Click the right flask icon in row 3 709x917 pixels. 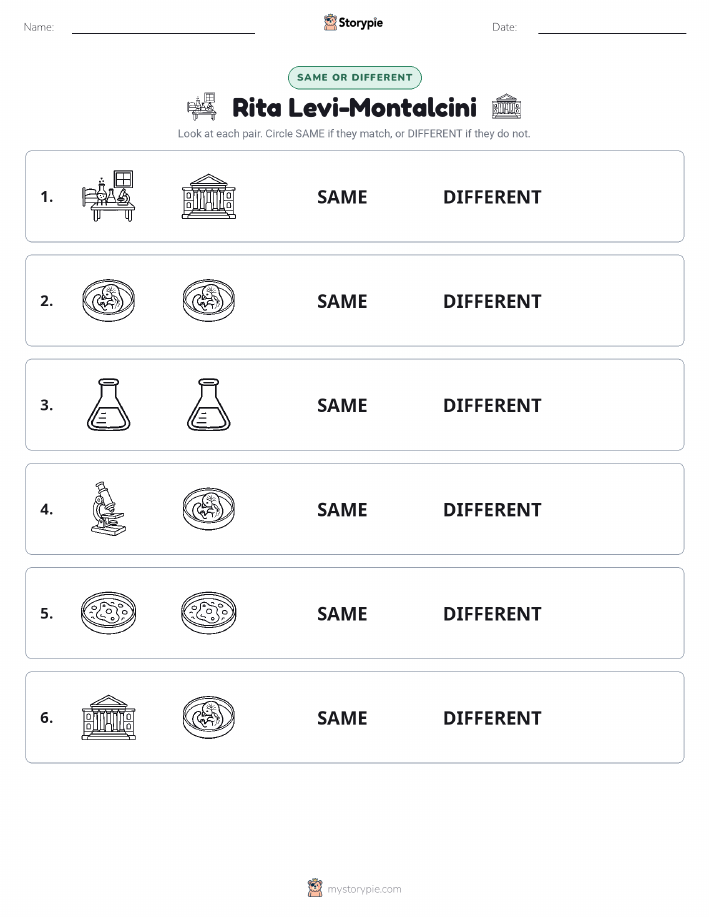pos(209,405)
